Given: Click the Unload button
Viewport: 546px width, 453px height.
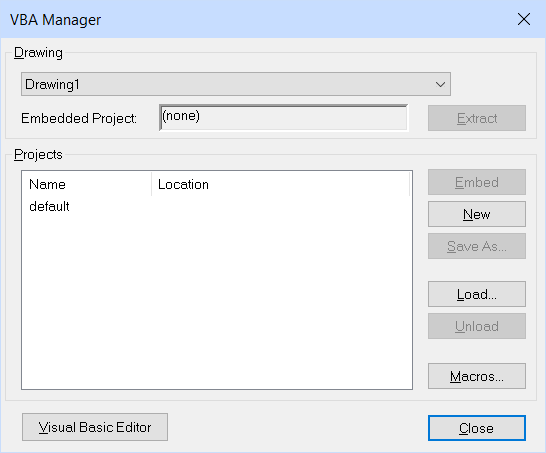Looking at the screenshot, I should 477,326.
